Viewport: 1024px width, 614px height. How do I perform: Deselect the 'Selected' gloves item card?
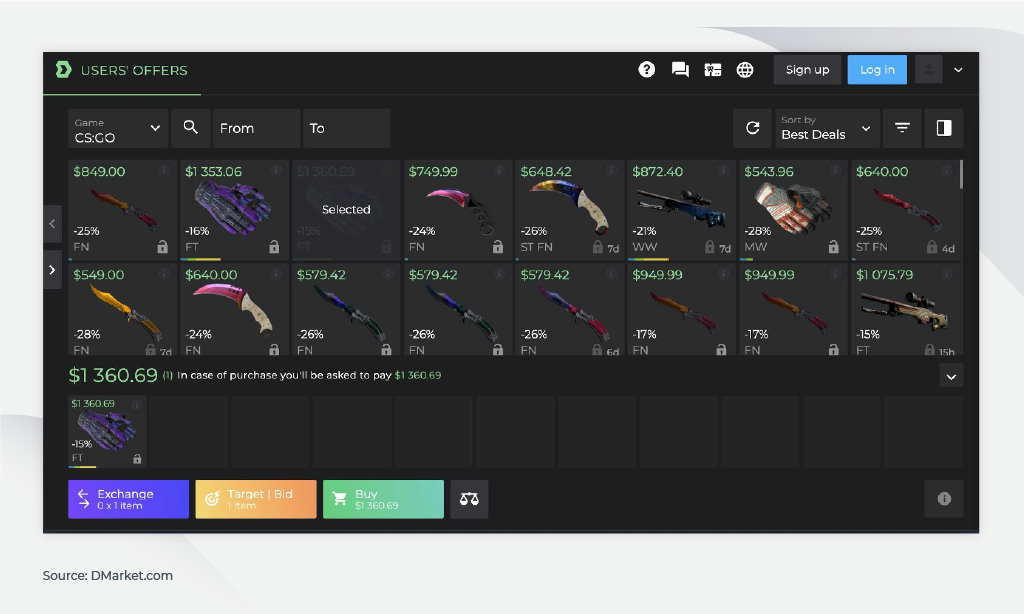click(x=346, y=210)
